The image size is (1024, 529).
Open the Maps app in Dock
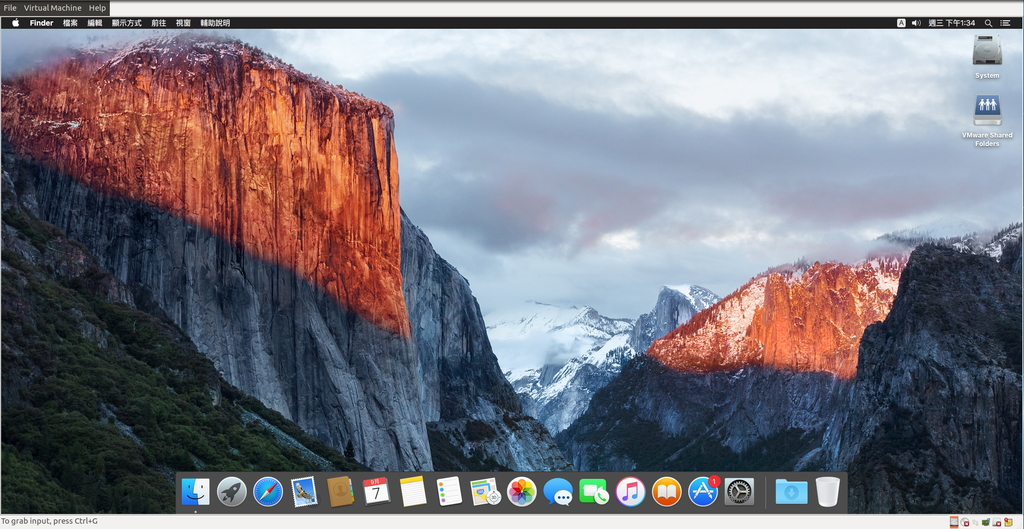point(485,492)
